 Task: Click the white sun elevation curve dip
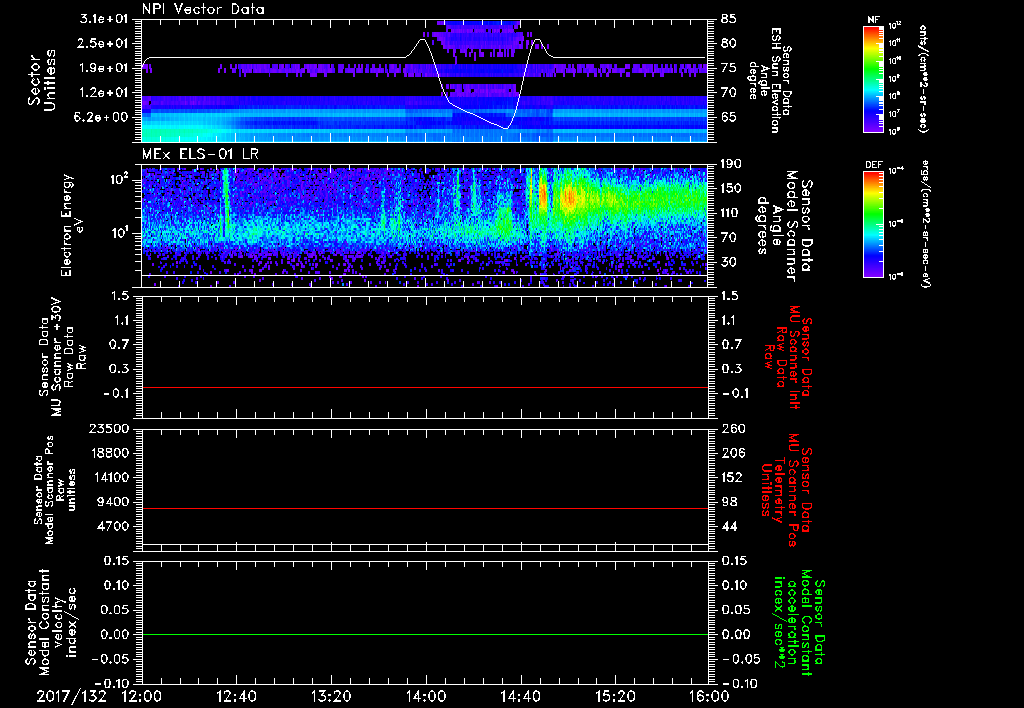(505, 127)
